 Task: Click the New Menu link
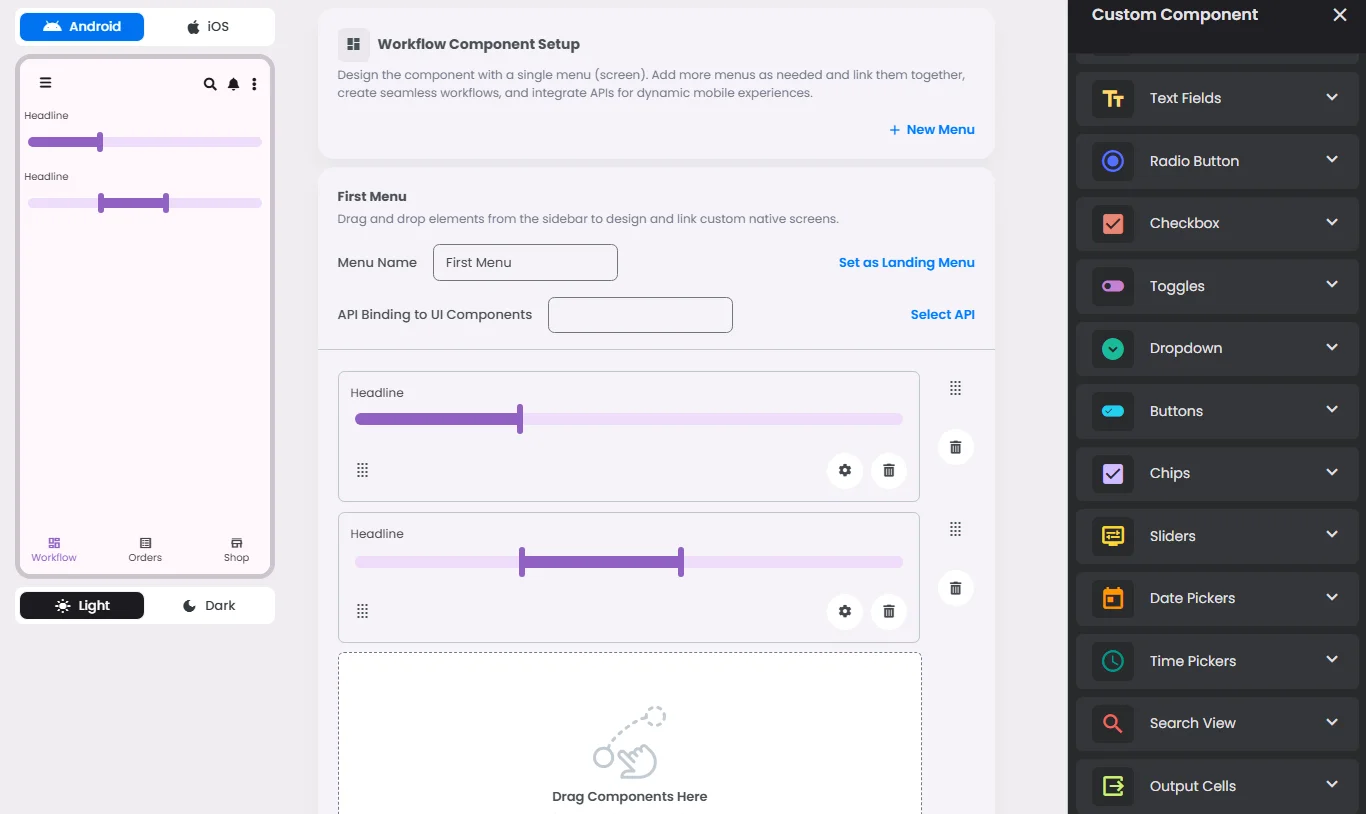coord(931,130)
